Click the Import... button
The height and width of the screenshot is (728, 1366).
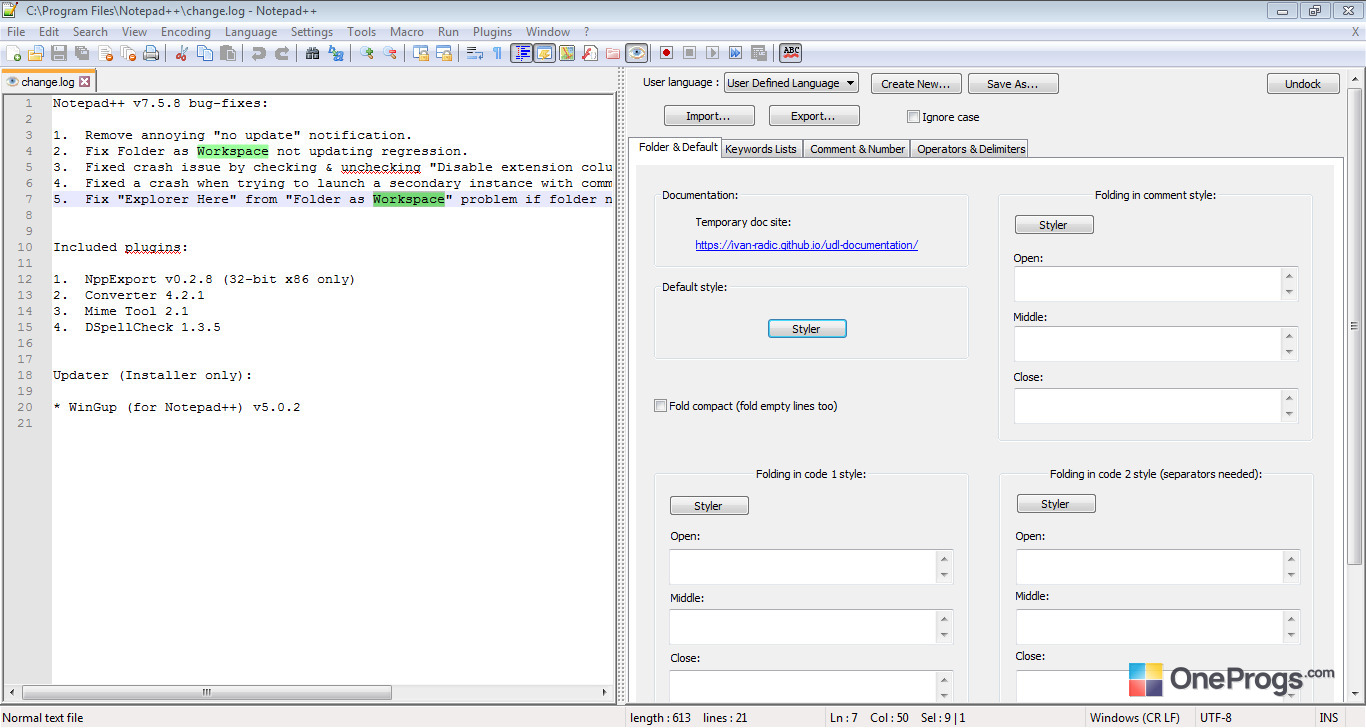pos(707,116)
